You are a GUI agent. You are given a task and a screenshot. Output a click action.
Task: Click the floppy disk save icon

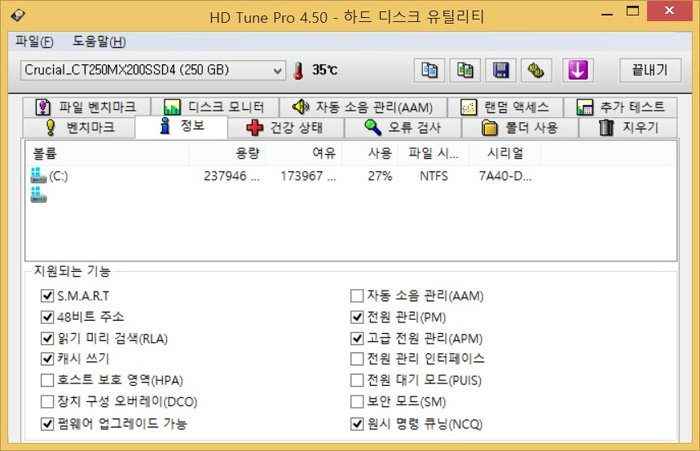tap(502, 70)
